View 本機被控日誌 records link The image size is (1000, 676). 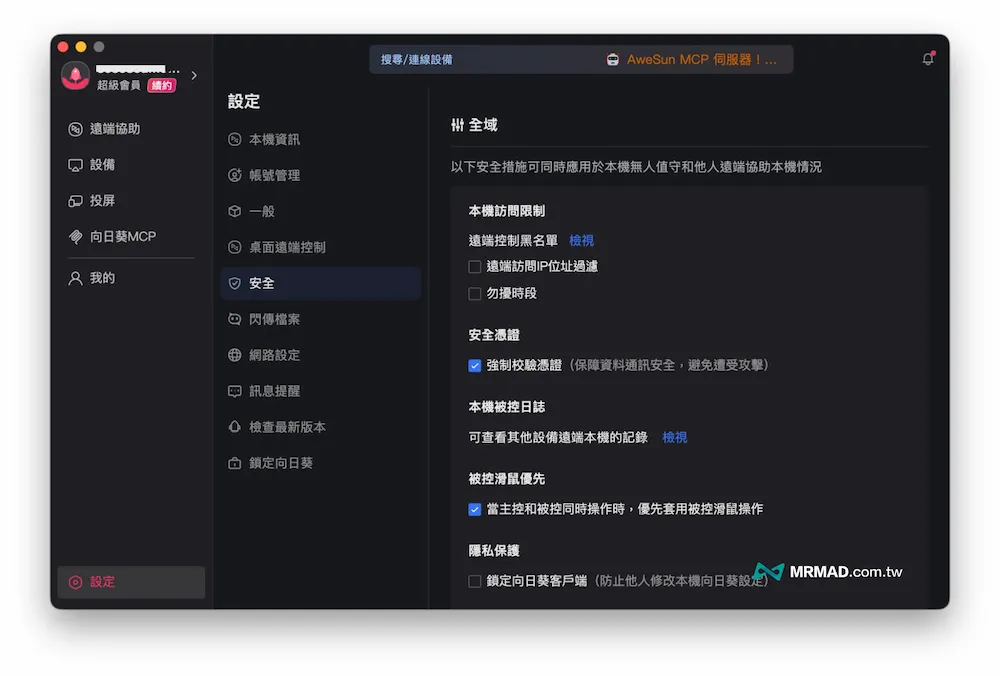coord(674,437)
